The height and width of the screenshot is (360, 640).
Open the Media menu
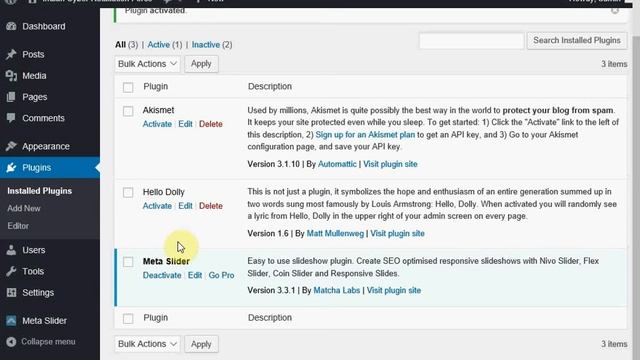(34, 76)
